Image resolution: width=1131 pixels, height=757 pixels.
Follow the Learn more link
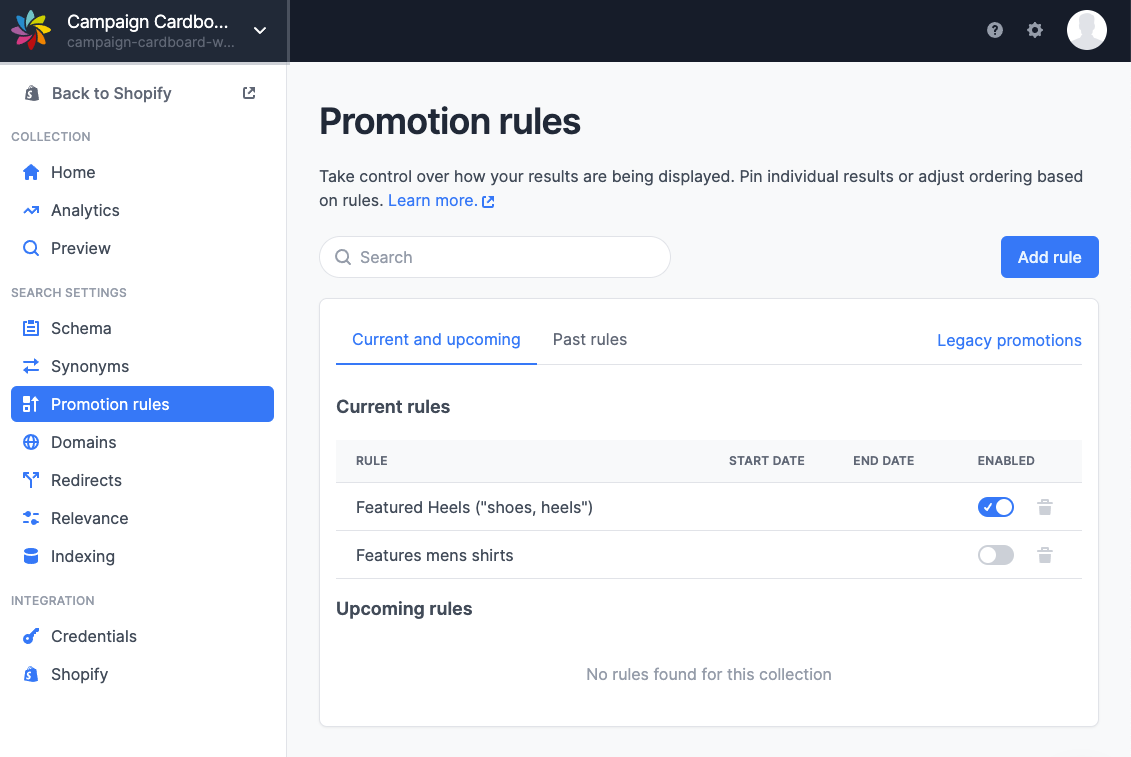(441, 201)
